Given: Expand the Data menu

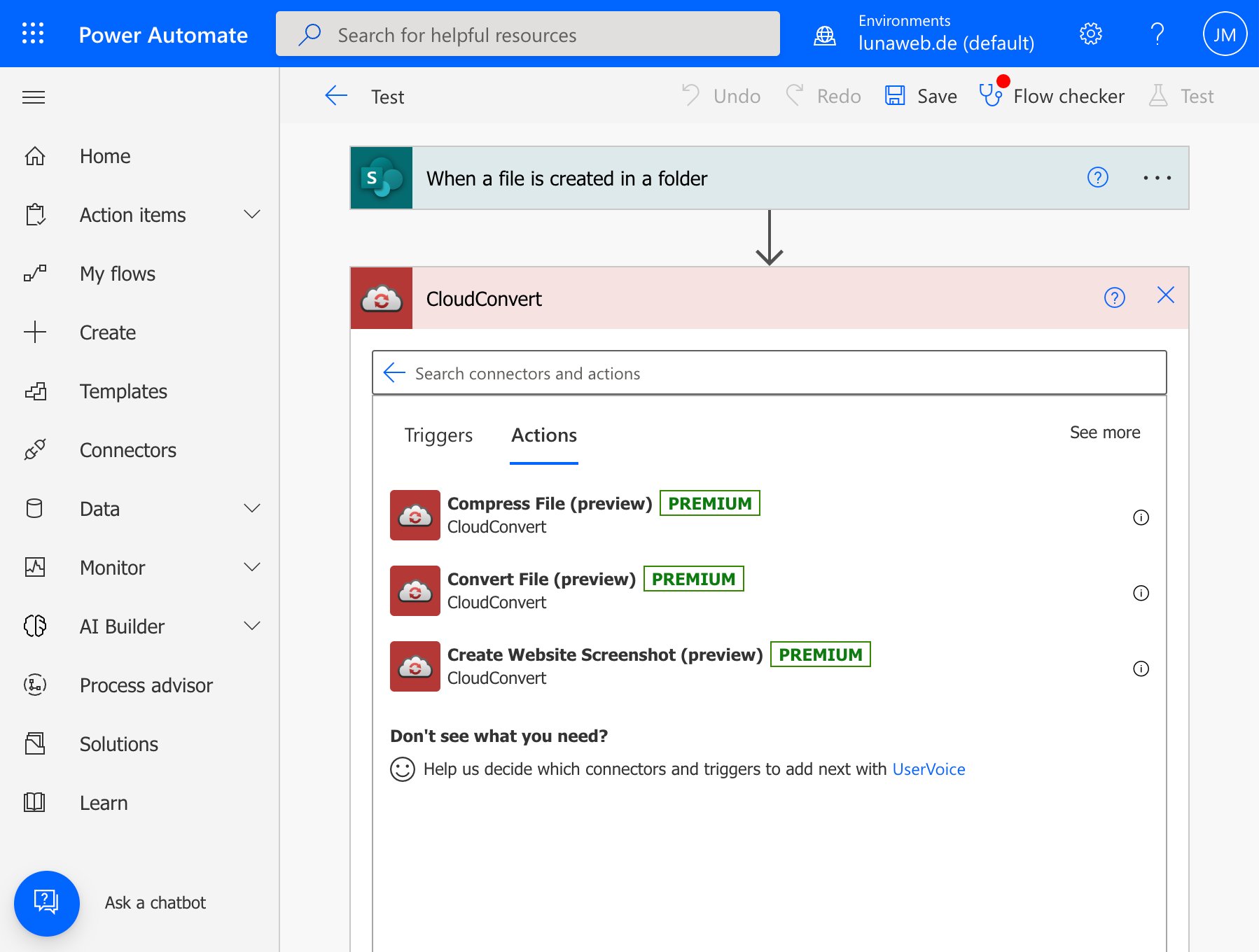Looking at the screenshot, I should [252, 509].
